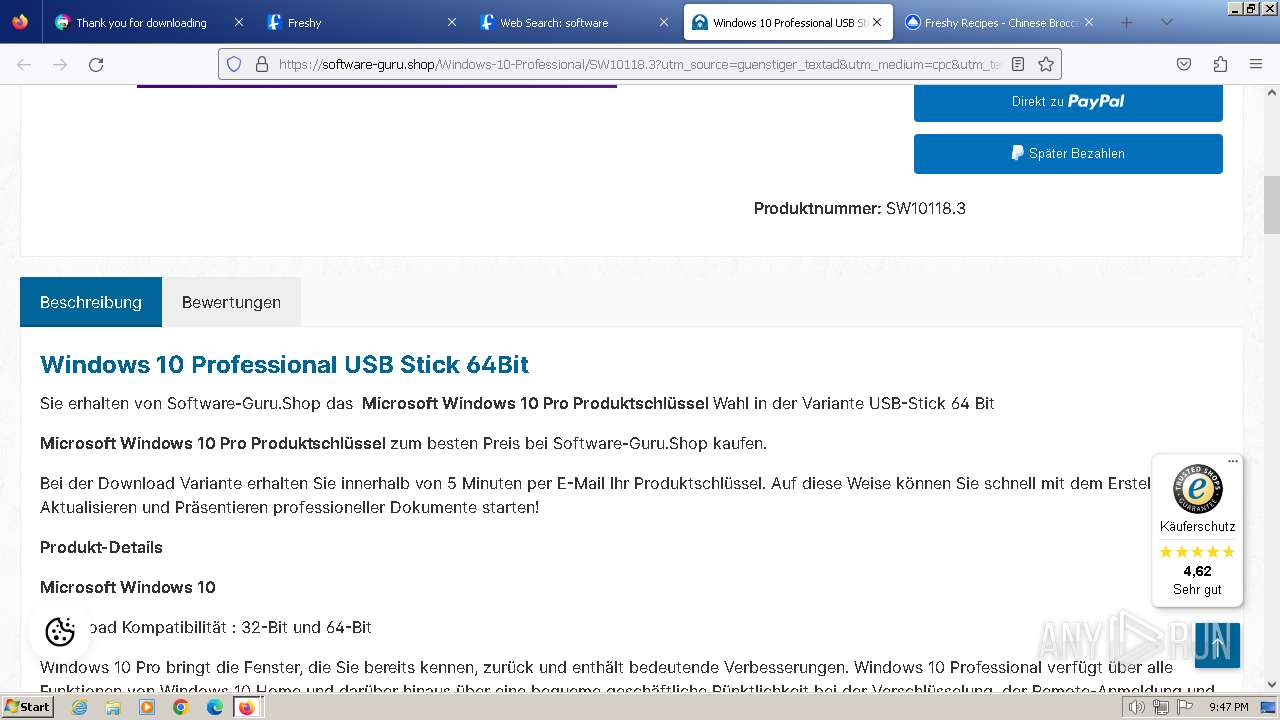Click the scroll-to-top arrow button
The image size is (1280, 720).
(x=1217, y=646)
